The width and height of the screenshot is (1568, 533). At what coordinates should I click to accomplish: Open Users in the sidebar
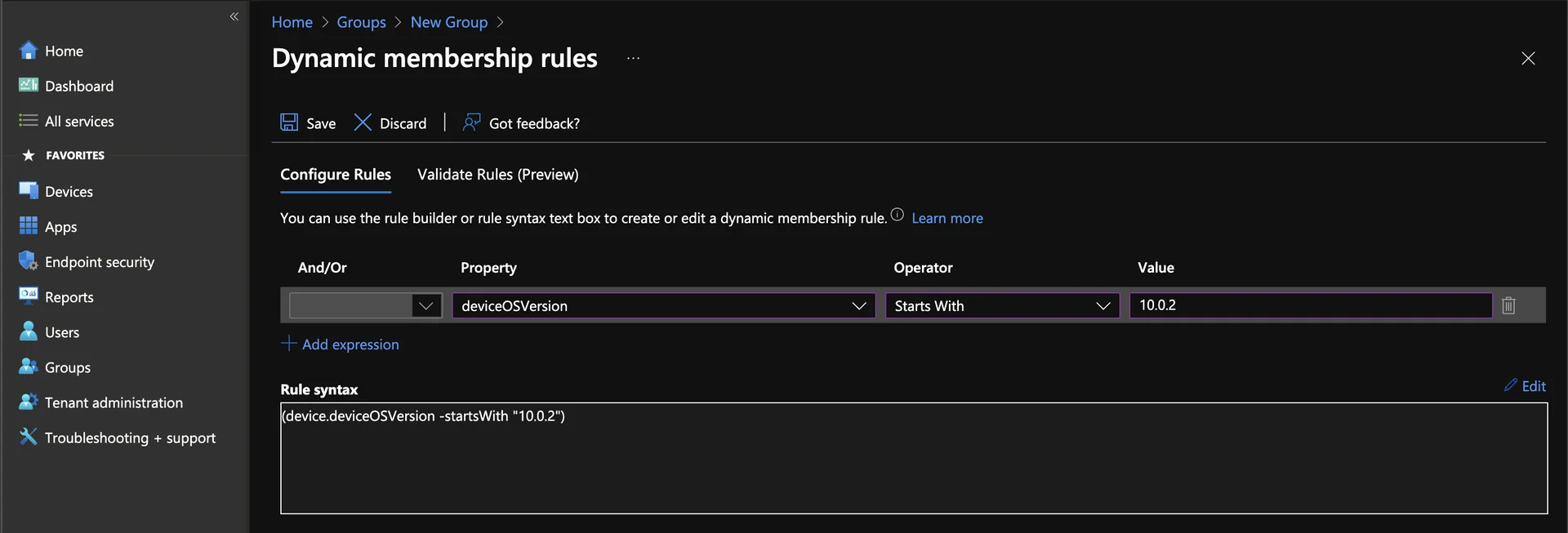click(62, 332)
